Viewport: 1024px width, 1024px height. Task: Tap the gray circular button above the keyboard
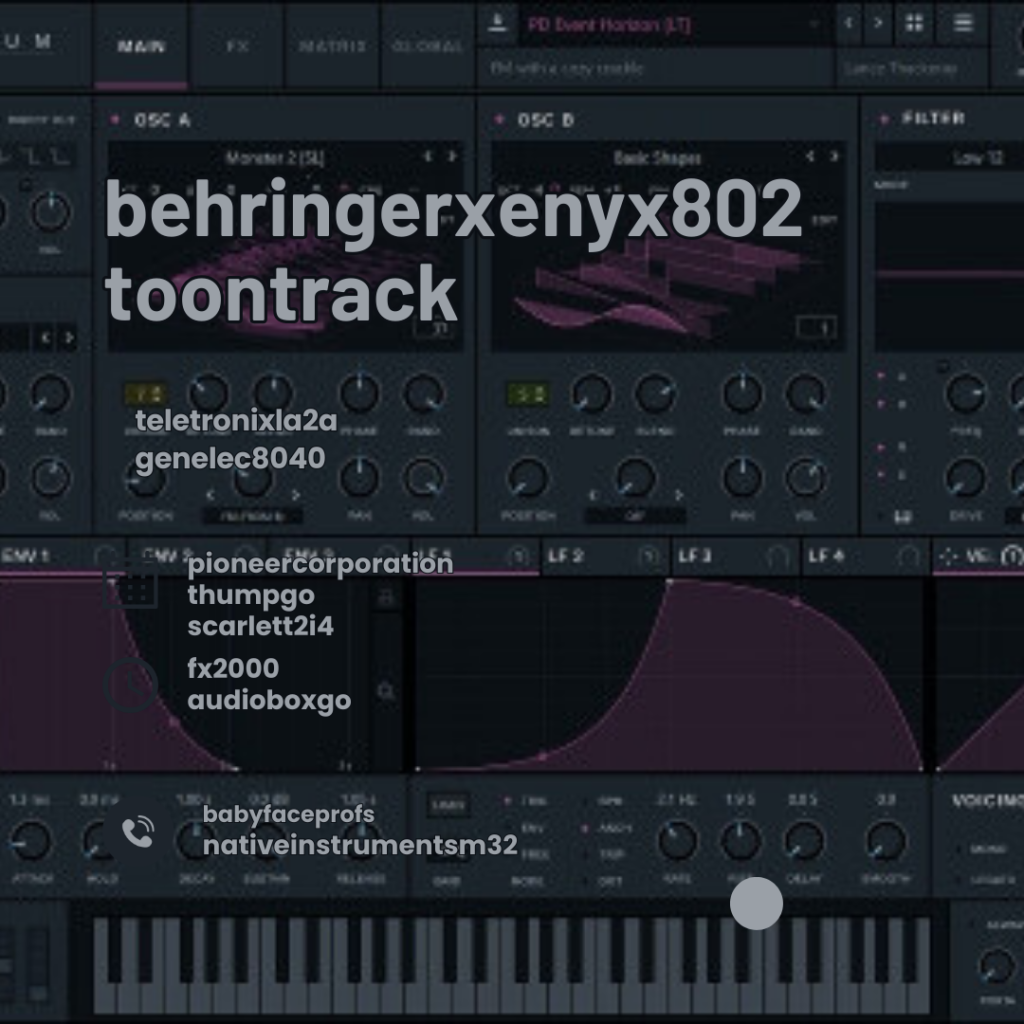pyautogui.click(x=756, y=903)
